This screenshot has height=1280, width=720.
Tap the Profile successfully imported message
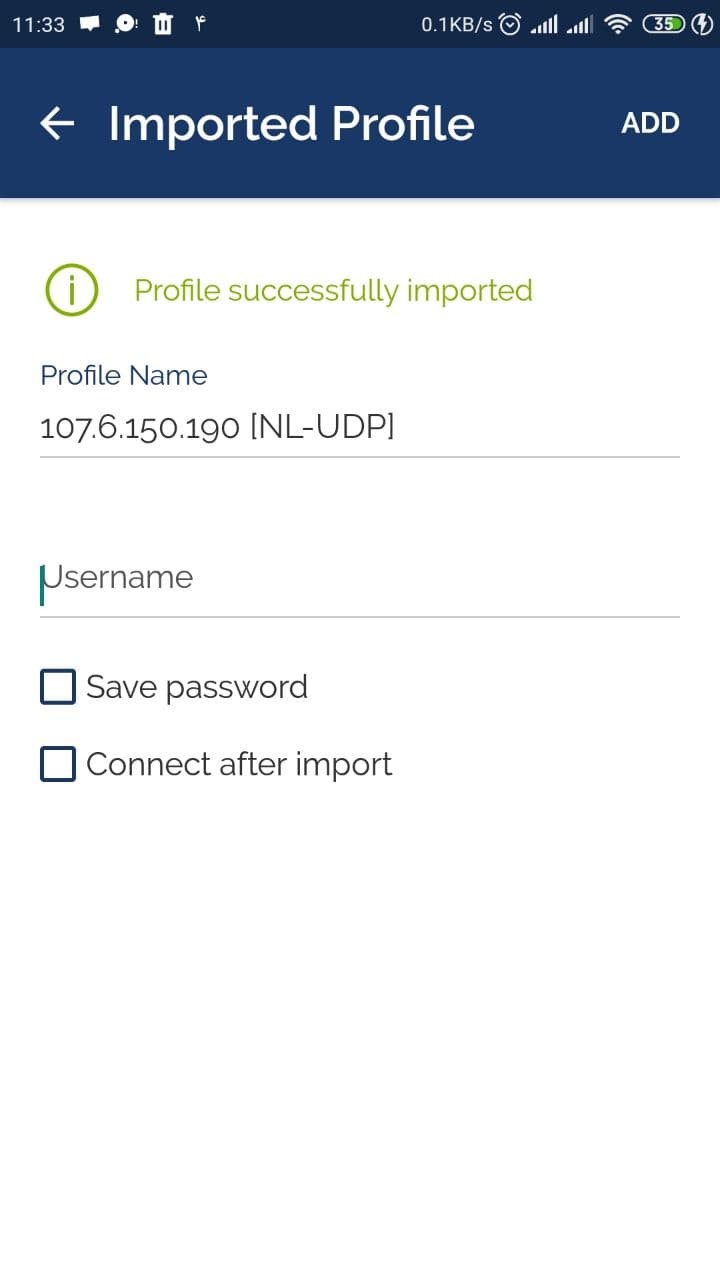click(333, 291)
